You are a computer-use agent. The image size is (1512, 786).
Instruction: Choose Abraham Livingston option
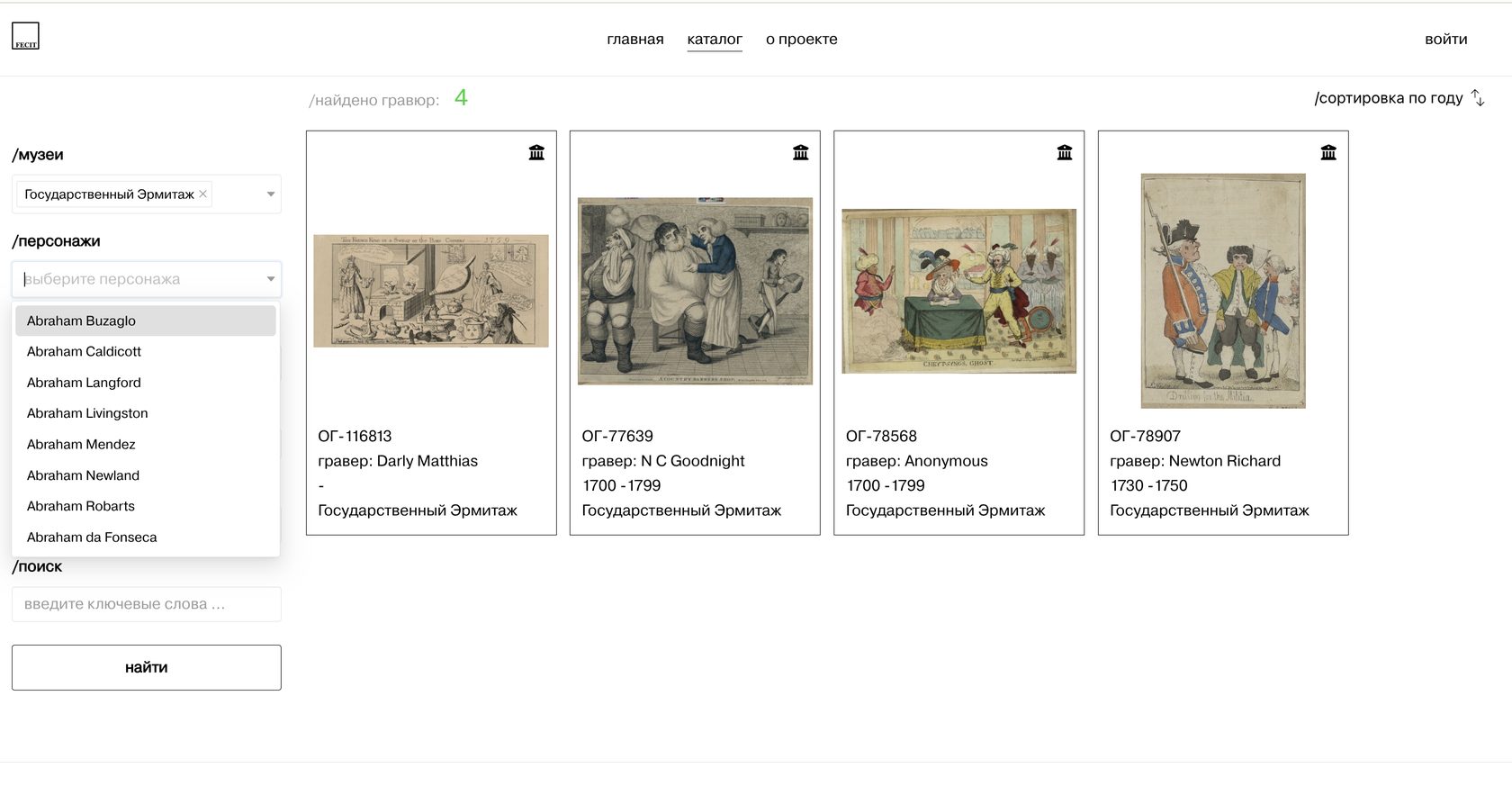tap(146, 413)
